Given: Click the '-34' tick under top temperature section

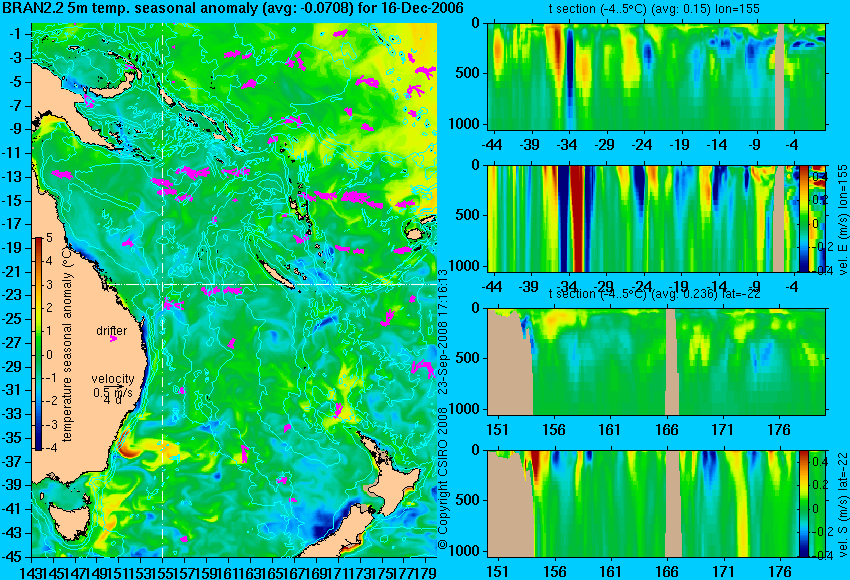Looking at the screenshot, I should click(567, 145).
